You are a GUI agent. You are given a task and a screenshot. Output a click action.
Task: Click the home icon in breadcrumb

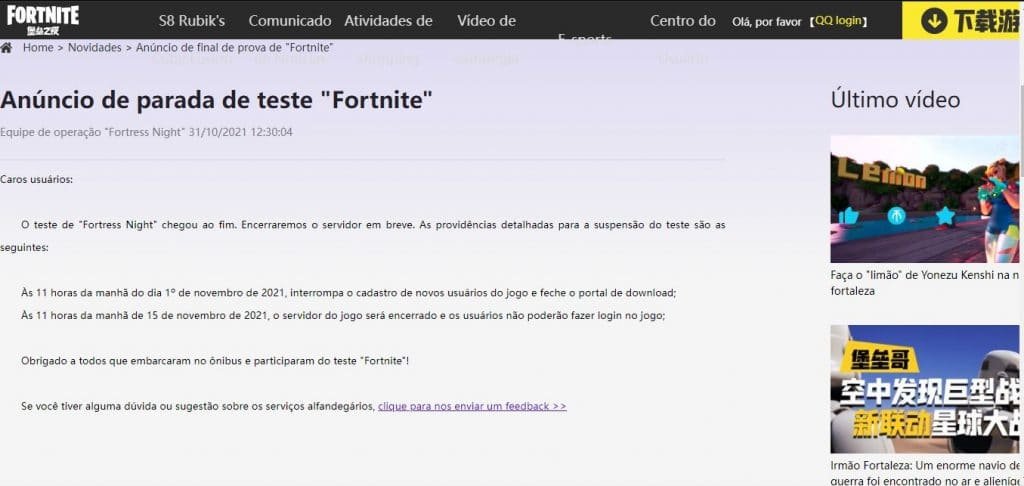pos(6,48)
